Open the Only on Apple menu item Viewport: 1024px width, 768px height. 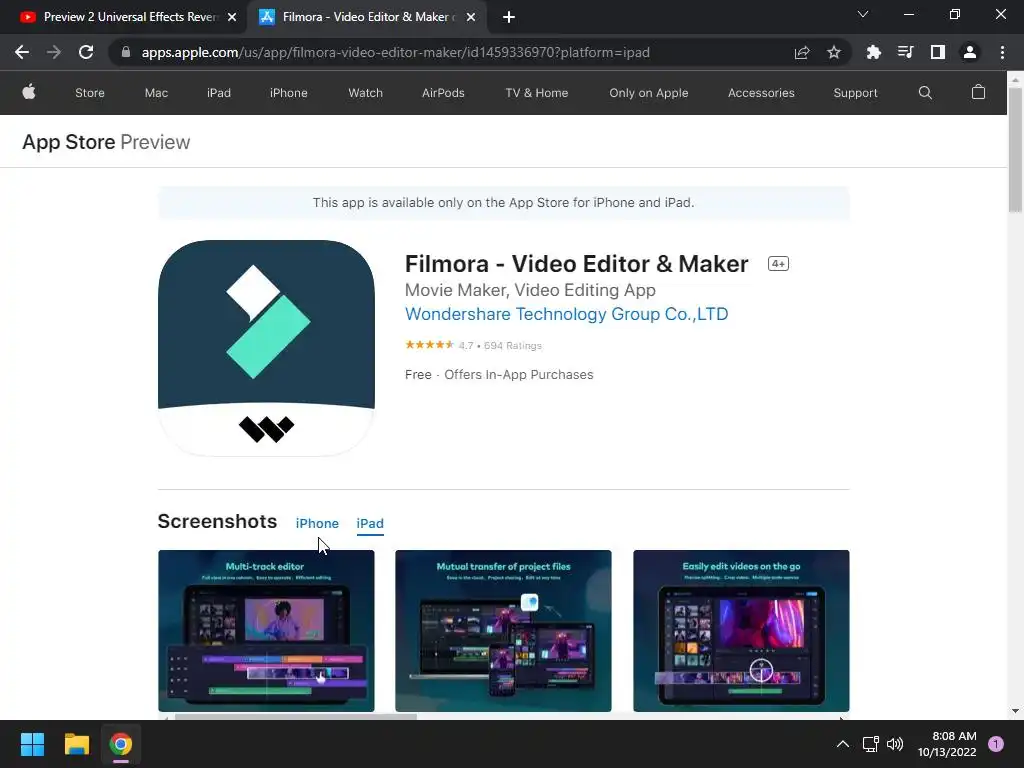(648, 93)
